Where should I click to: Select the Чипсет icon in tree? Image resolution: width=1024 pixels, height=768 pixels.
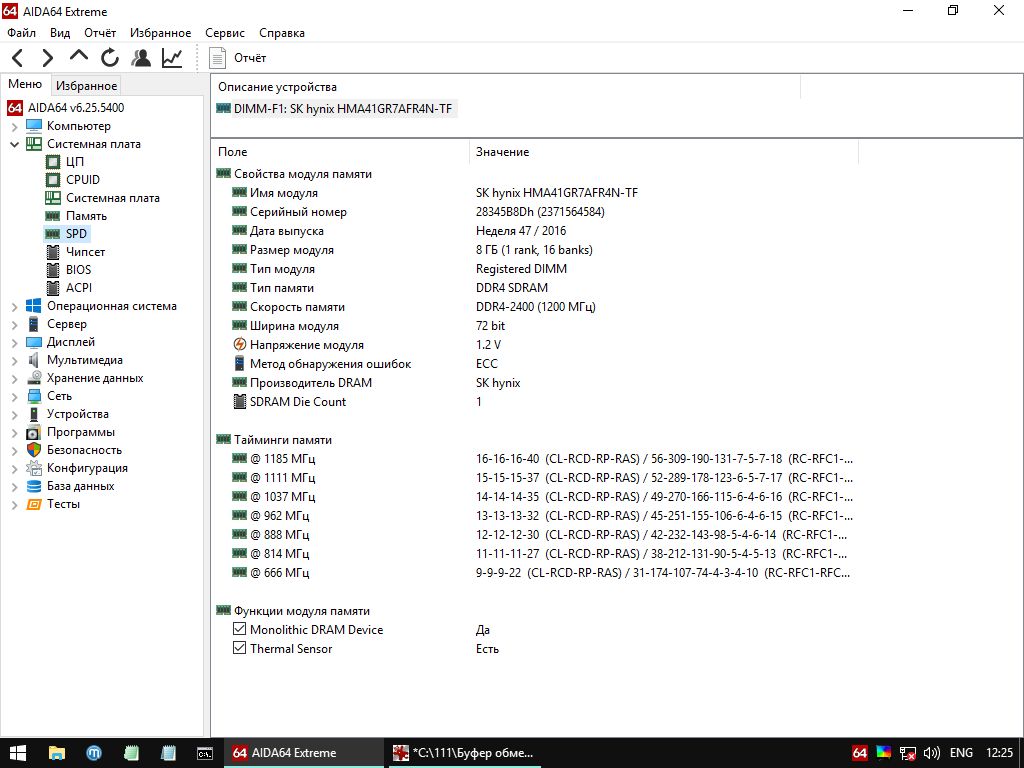coord(53,252)
